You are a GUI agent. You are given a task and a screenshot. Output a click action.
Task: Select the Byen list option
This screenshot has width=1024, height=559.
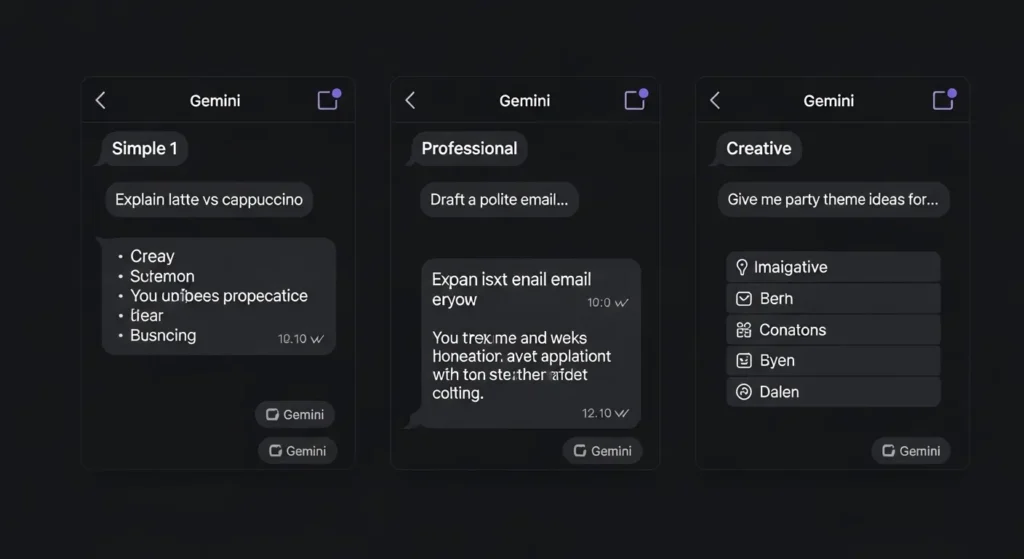point(833,360)
